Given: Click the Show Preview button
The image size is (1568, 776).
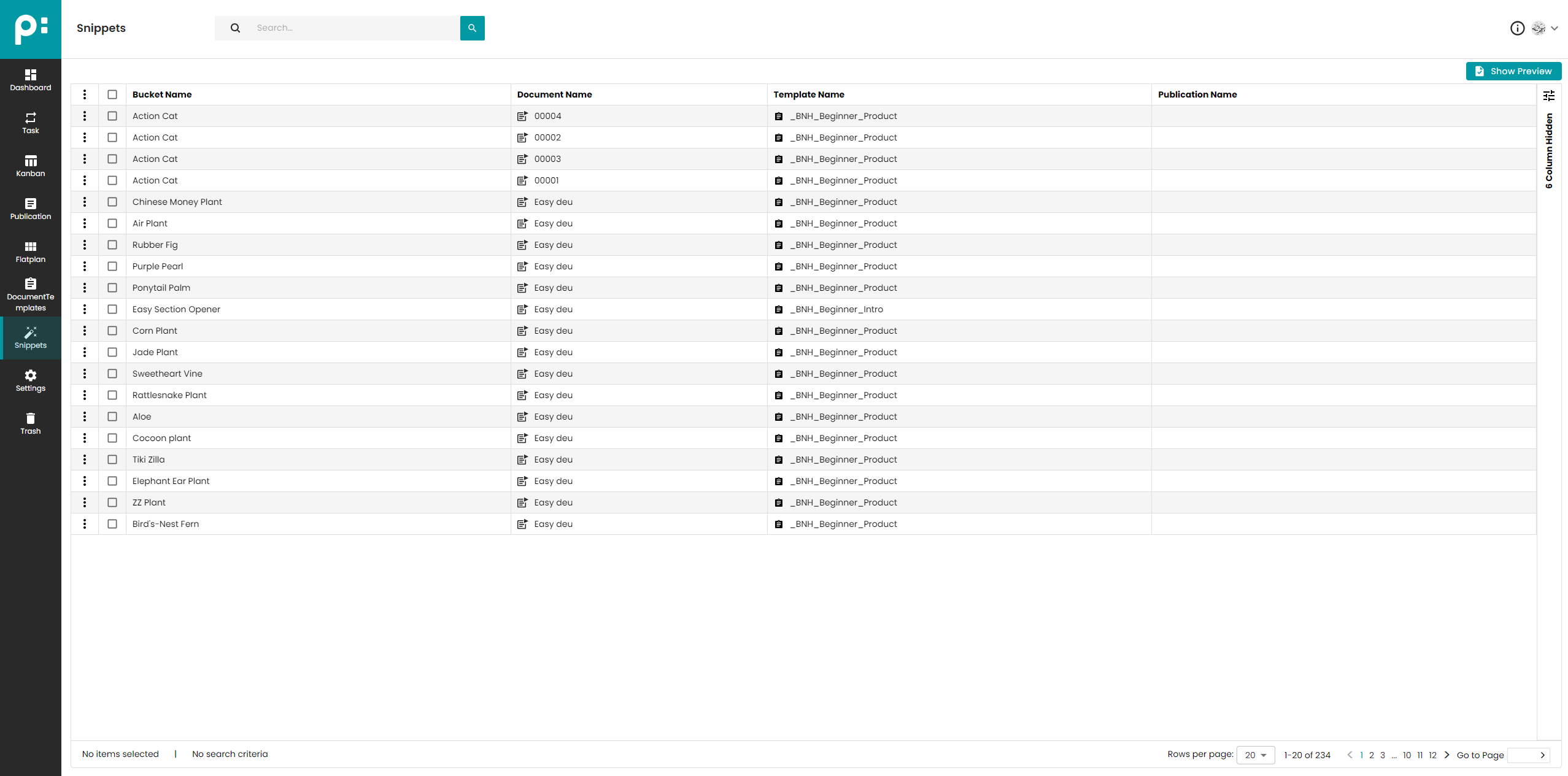Looking at the screenshot, I should coord(1513,71).
